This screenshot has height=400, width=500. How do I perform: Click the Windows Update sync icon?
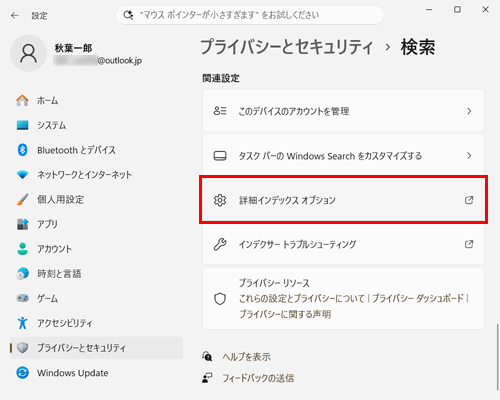(22, 373)
